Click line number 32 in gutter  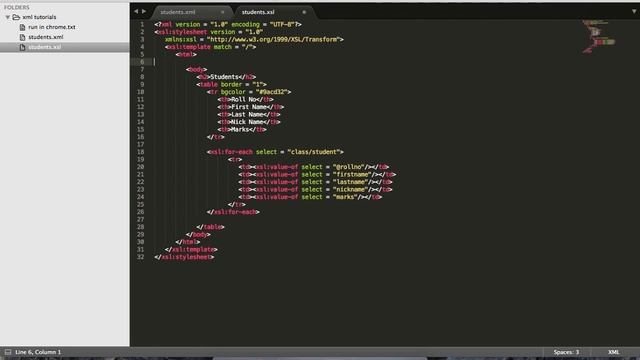pos(140,257)
